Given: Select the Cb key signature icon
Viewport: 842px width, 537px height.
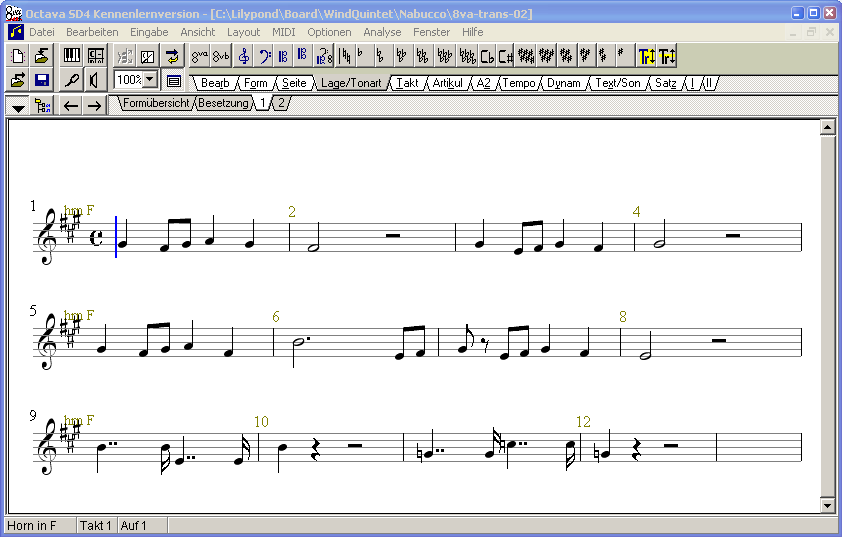Looking at the screenshot, I should [x=487, y=56].
